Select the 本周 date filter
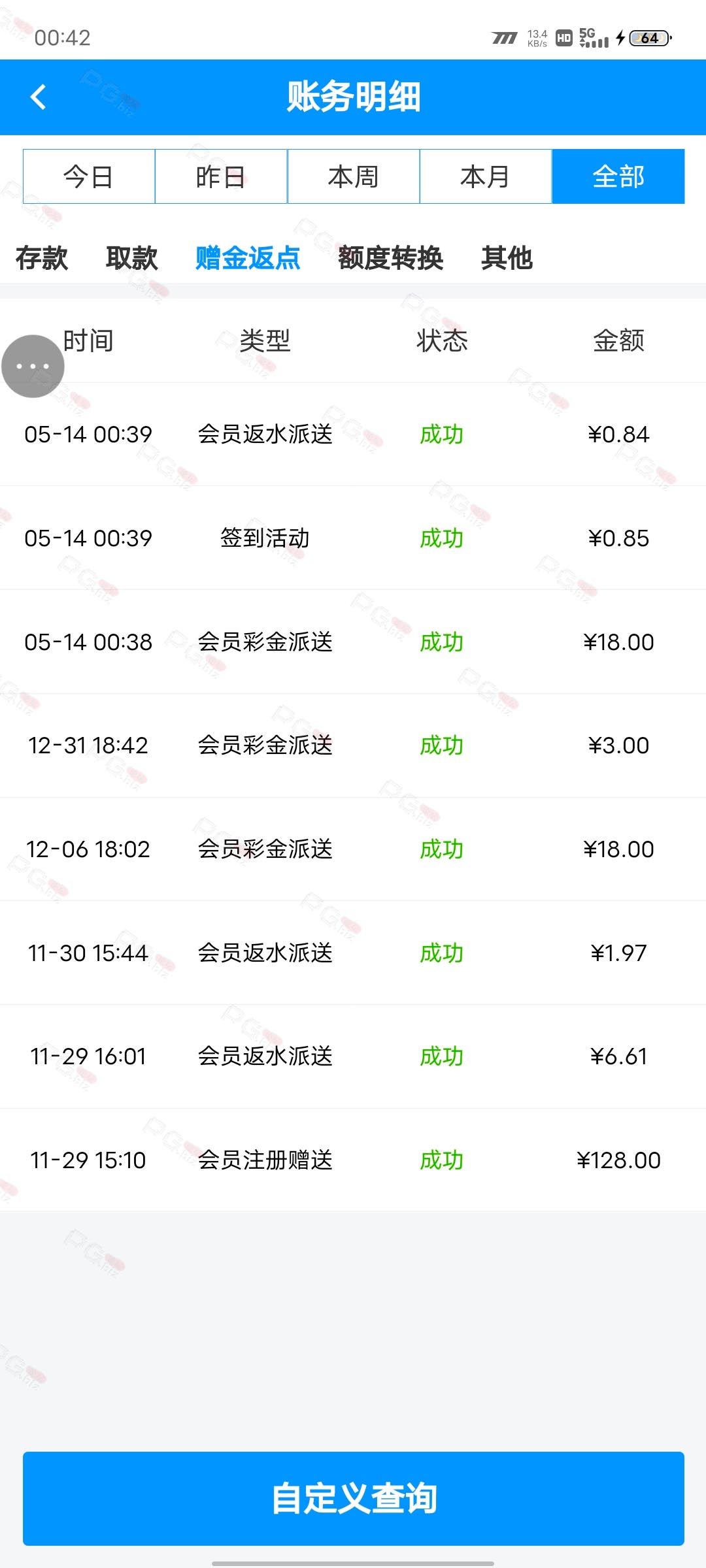Image resolution: width=706 pixels, height=1568 pixels. [x=354, y=176]
